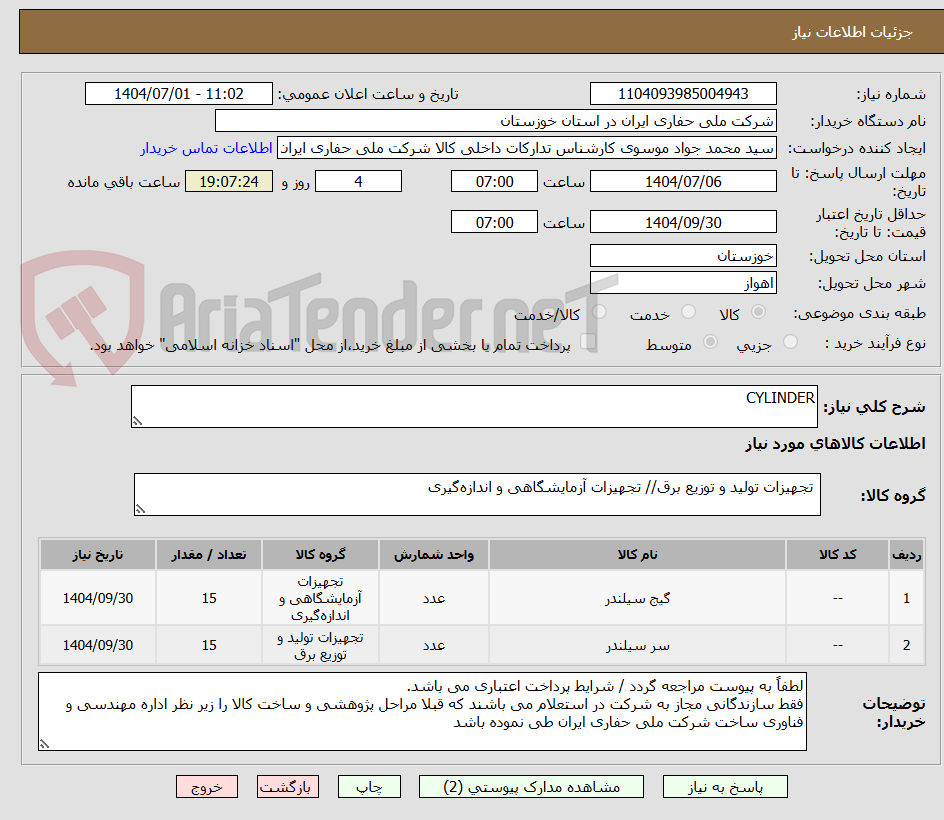Click تجهیزات آزمایشگاهی و اندازه‌گیری group cell
The image size is (944, 820).
[320, 598]
